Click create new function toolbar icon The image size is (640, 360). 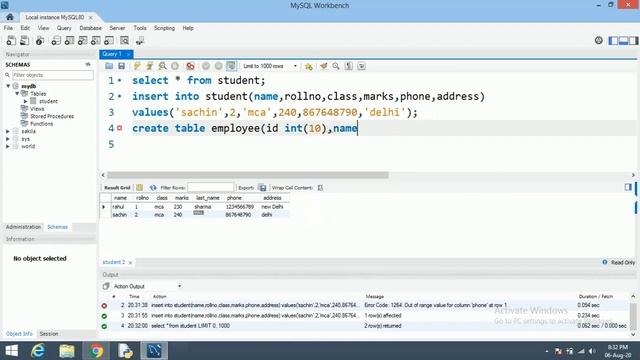[109, 40]
